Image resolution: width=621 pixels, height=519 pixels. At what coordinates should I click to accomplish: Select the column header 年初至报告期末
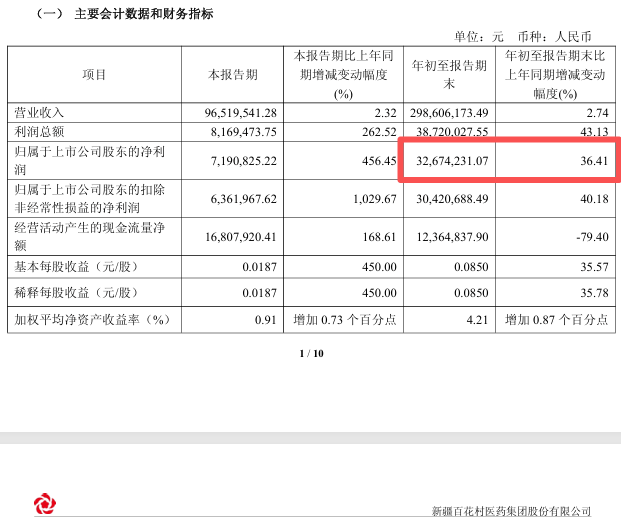click(449, 74)
